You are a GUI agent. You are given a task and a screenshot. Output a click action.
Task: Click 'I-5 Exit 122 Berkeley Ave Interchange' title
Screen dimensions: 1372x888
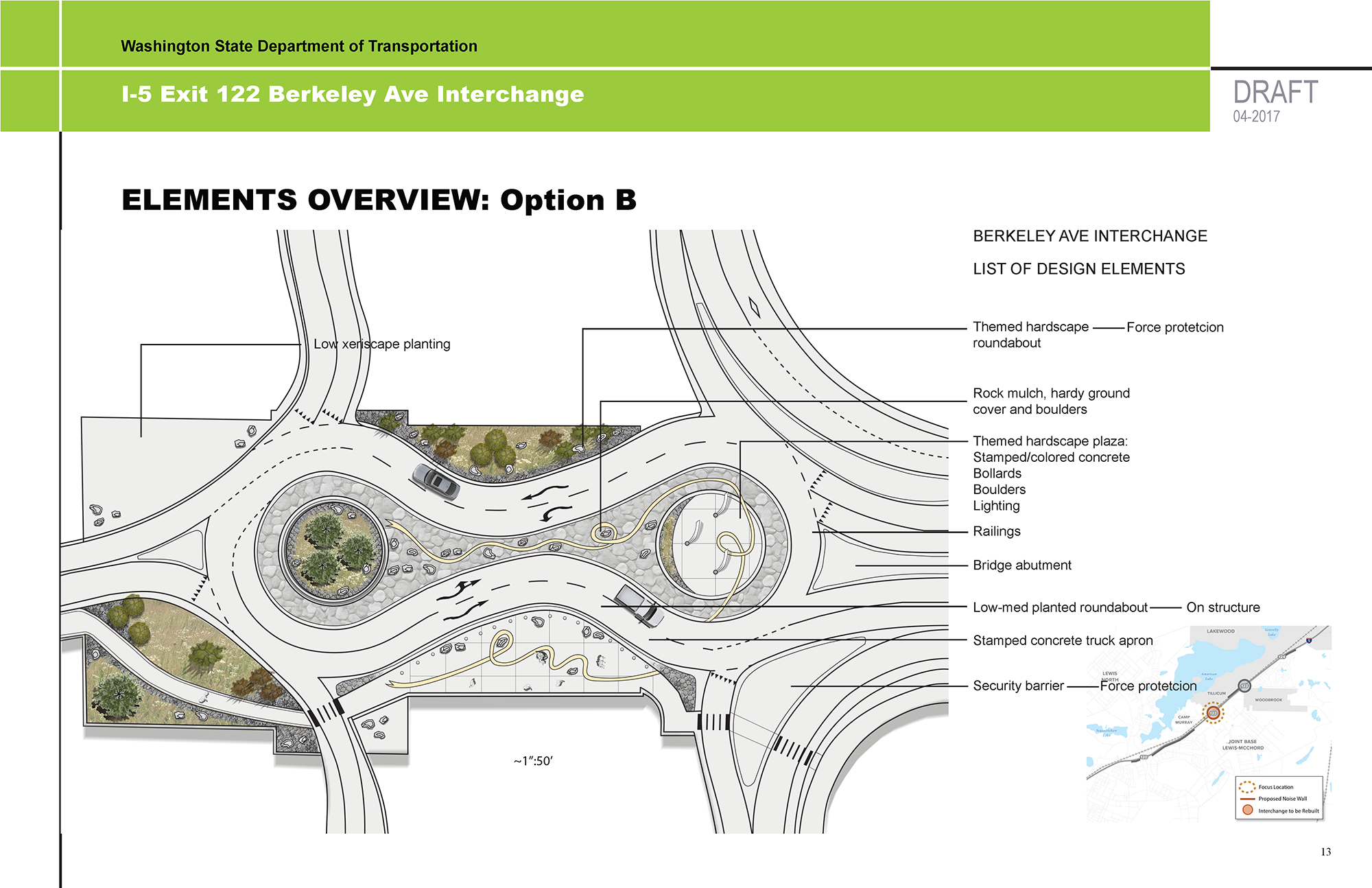point(353,94)
